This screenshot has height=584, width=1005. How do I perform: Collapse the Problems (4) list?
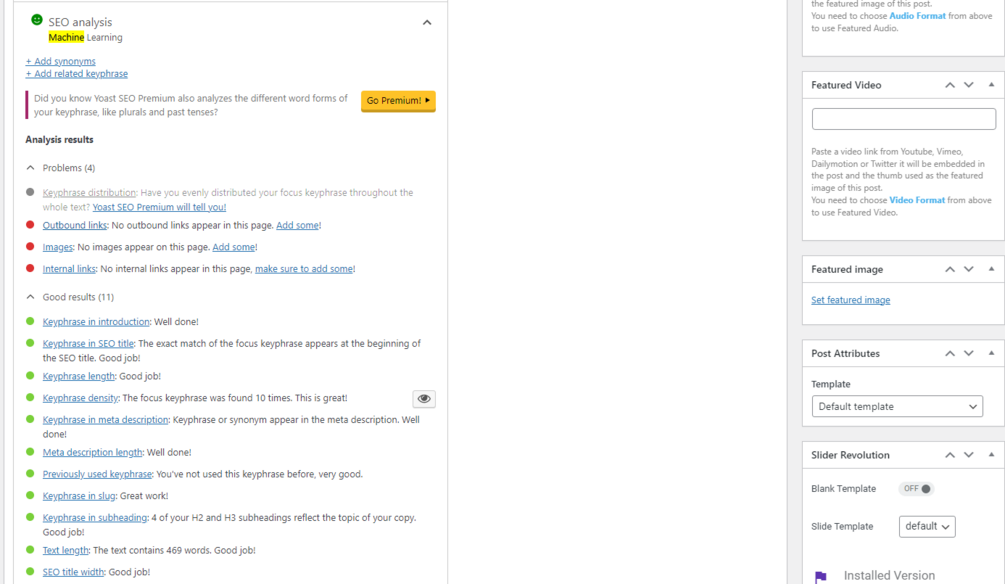(30, 167)
